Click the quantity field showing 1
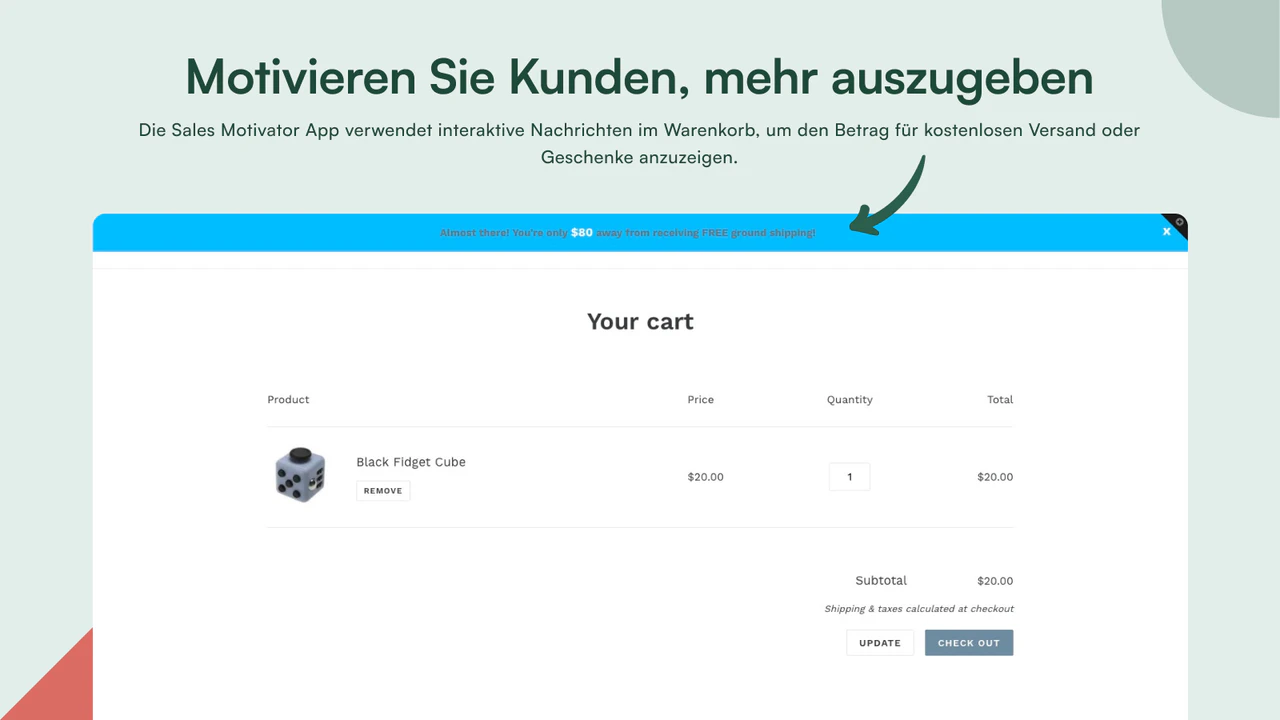 [850, 477]
